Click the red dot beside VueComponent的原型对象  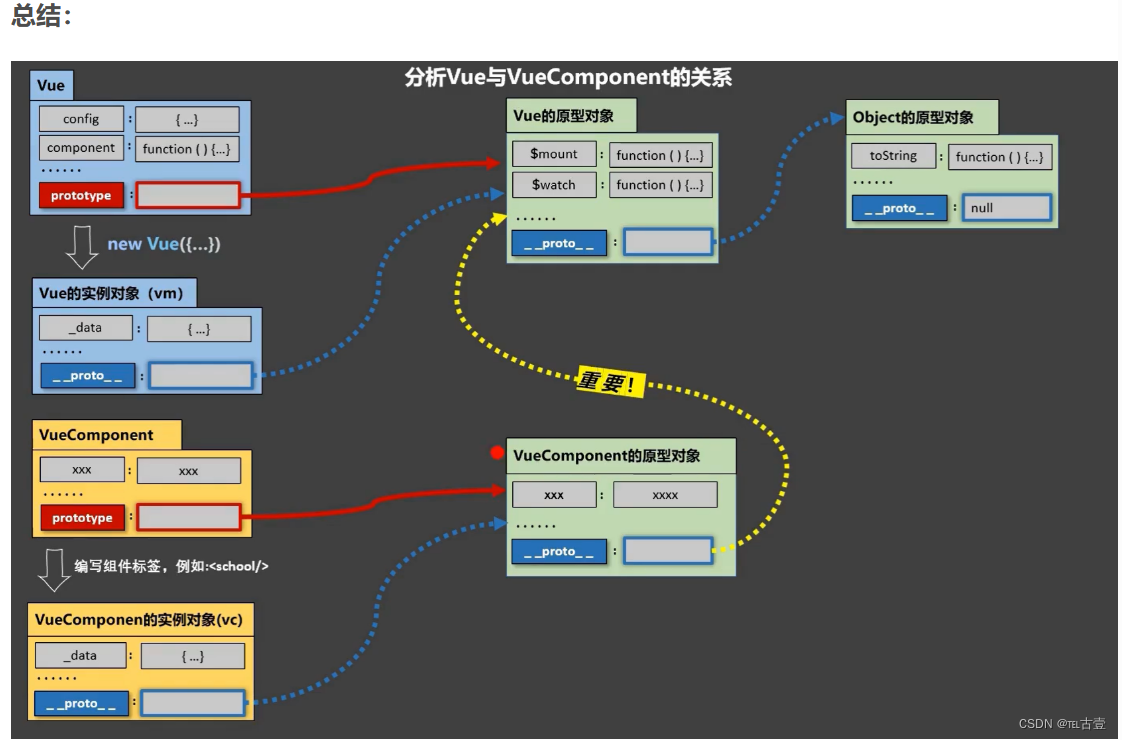(497, 452)
